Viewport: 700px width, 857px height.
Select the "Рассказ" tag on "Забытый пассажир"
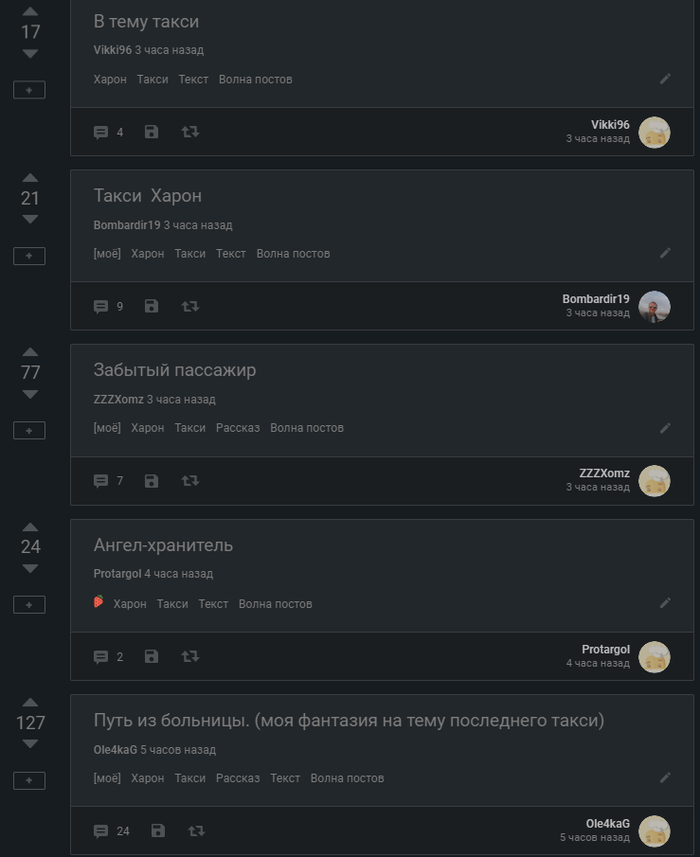[x=237, y=428]
